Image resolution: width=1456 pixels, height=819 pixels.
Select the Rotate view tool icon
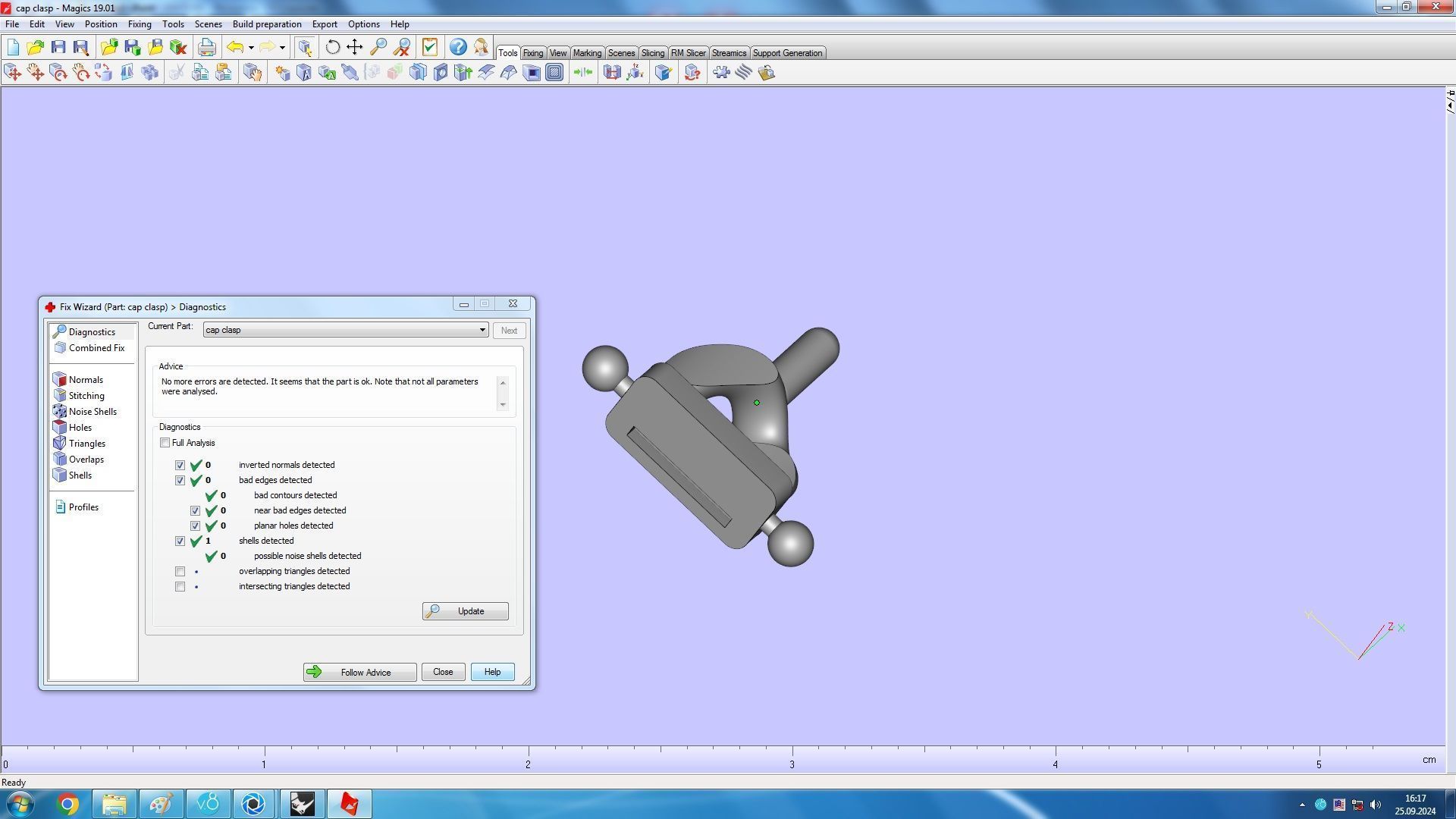(x=332, y=47)
